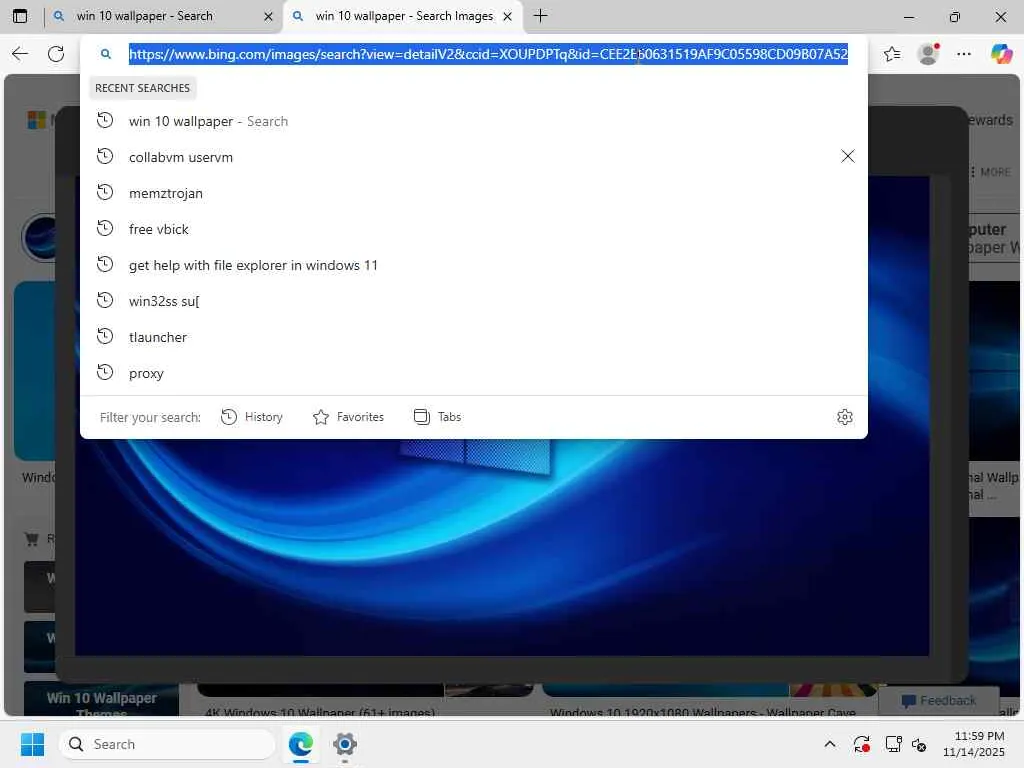Choose 'collabvm uservm' recent search

tap(473, 157)
